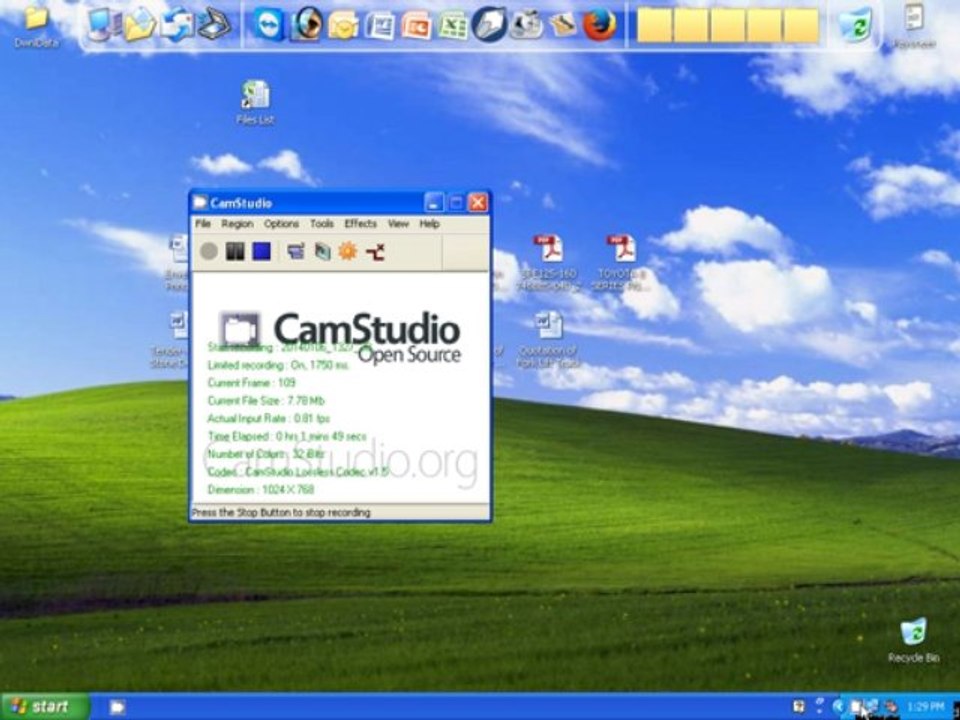Click the leftmost system tray icon

[x=799, y=707]
